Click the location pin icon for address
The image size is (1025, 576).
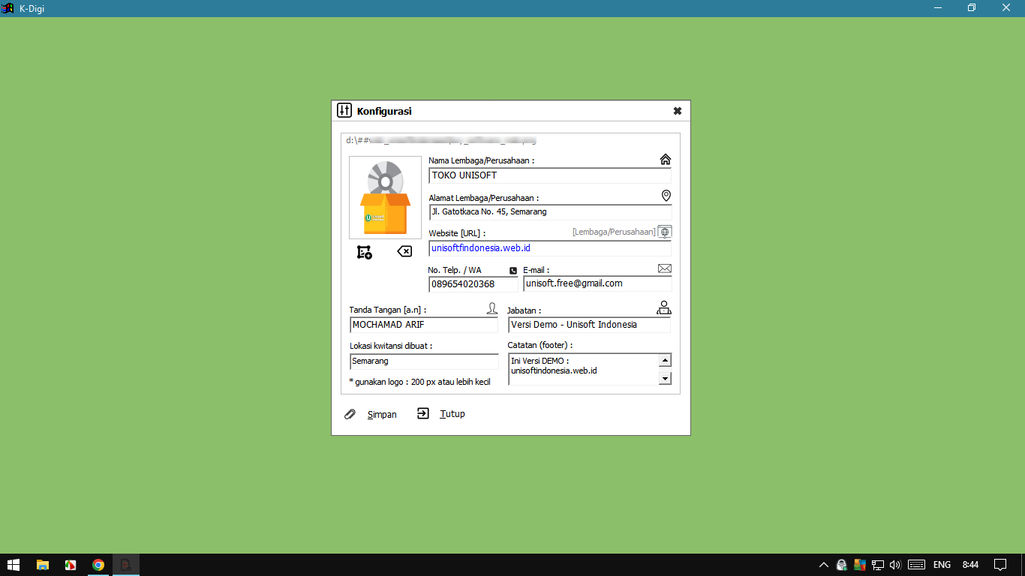[x=666, y=196]
